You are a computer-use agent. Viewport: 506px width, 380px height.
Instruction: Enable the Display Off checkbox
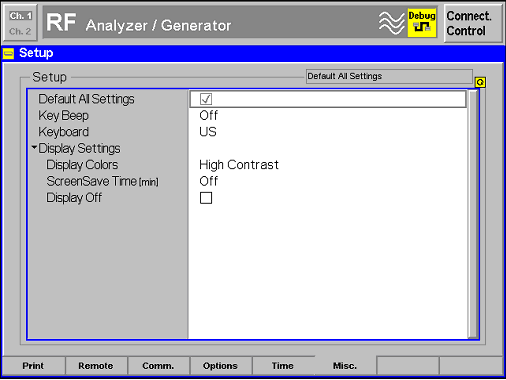click(x=206, y=198)
